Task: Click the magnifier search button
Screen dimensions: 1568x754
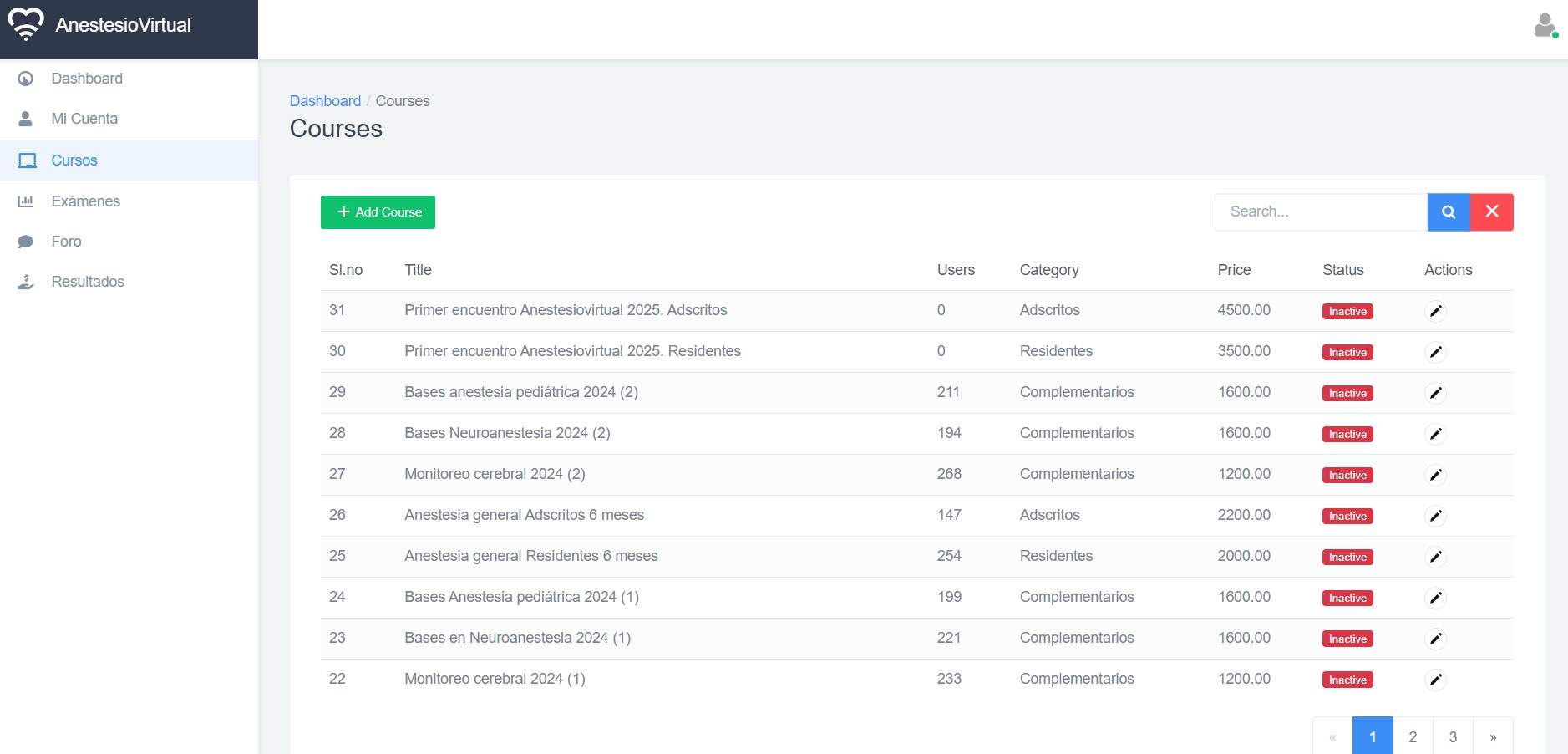Action: click(x=1449, y=212)
